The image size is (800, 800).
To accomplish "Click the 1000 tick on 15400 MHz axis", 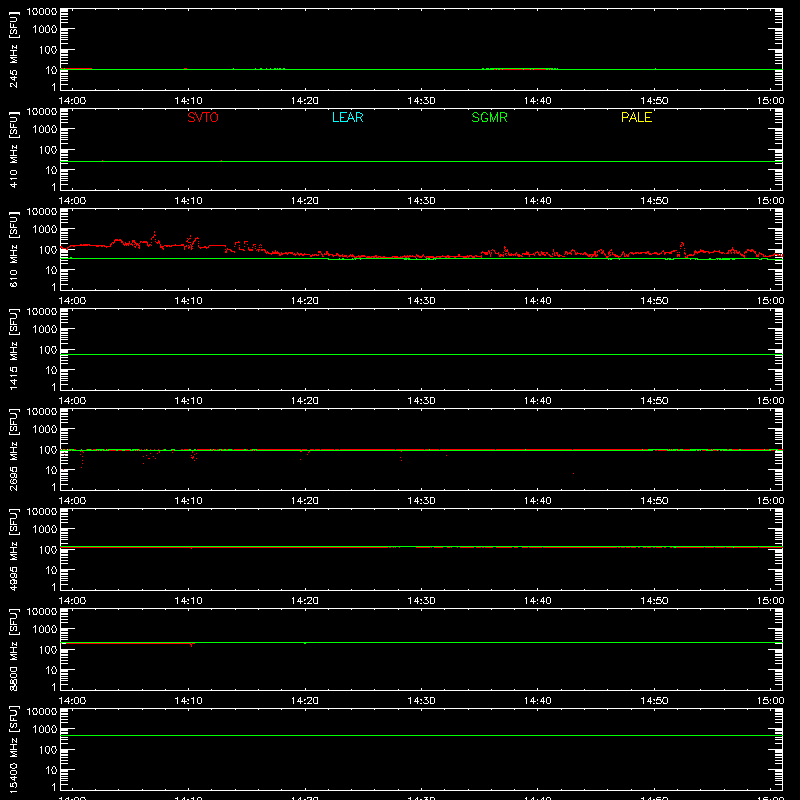I will [45, 729].
